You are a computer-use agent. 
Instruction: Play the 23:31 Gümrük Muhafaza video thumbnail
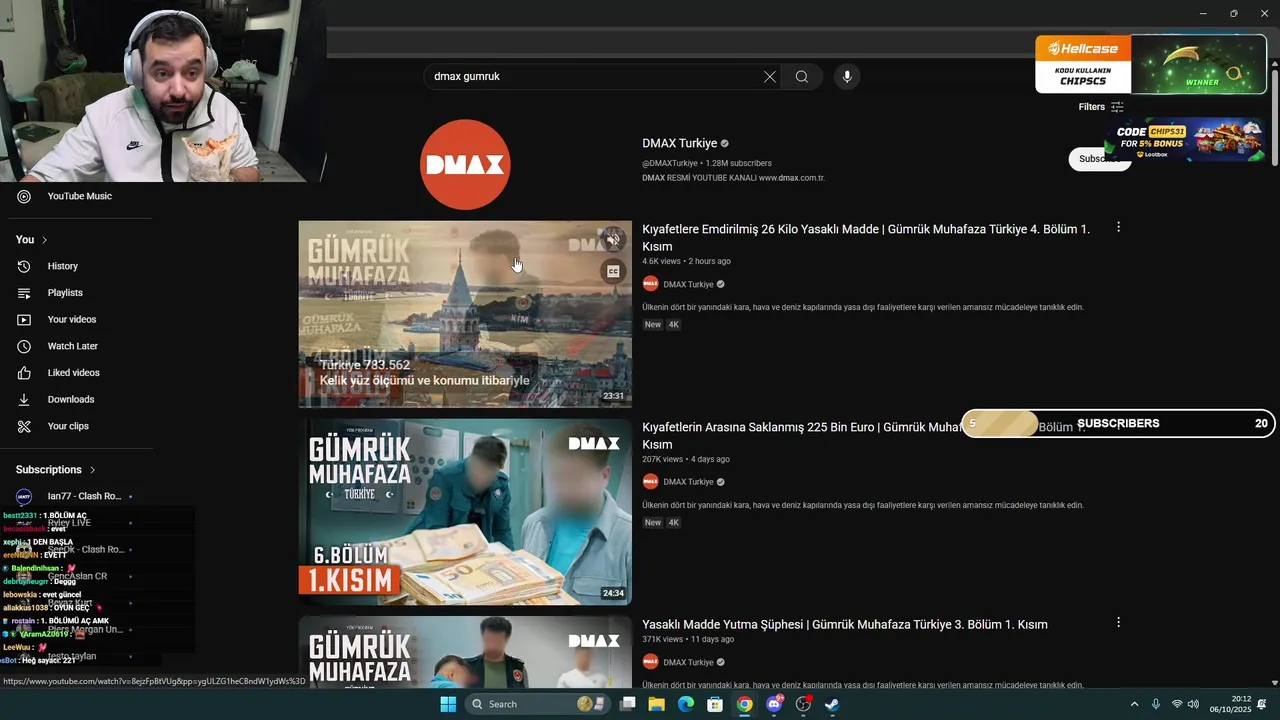tap(465, 314)
